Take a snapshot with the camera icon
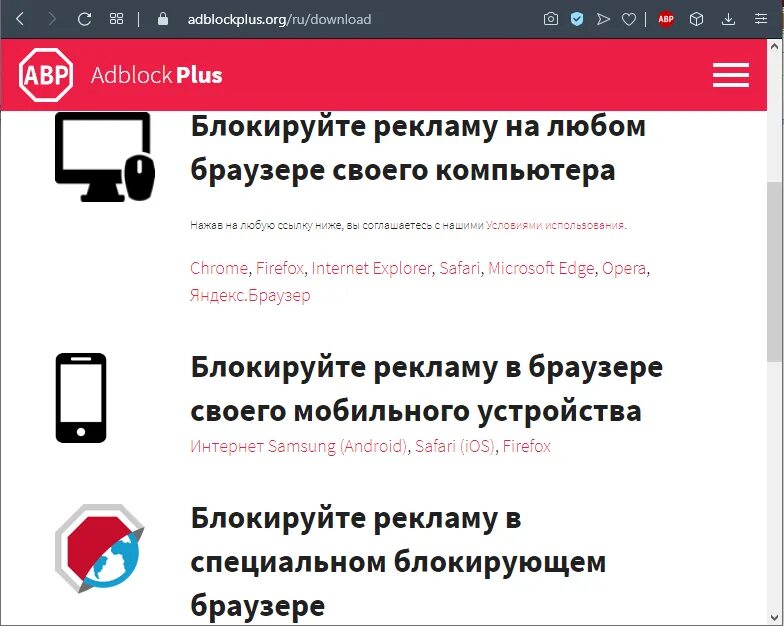The height and width of the screenshot is (626, 784). click(x=550, y=19)
